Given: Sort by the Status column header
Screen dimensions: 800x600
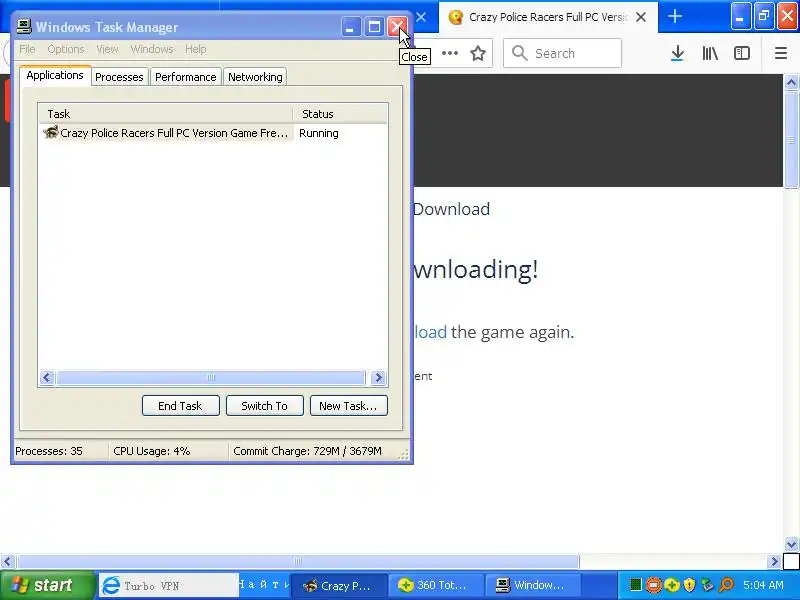Looking at the screenshot, I should (340, 114).
